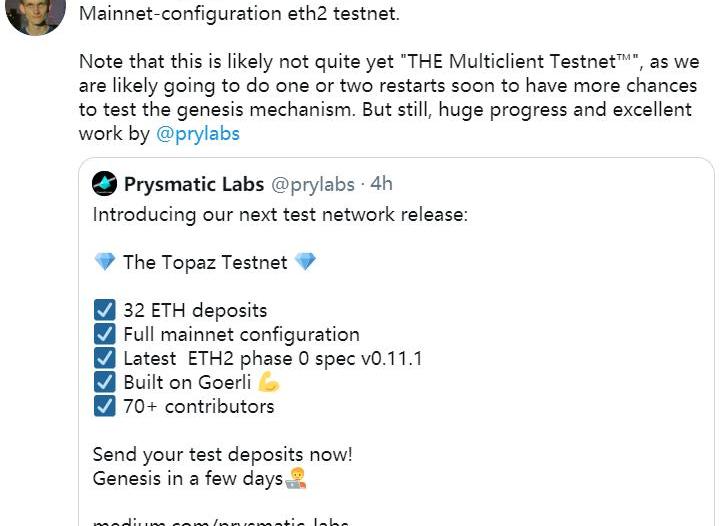Screen dimensions: 723x526
Task: Click the diamond emoji after "The Topaz Testnet"
Action: pyautogui.click(x=305, y=262)
